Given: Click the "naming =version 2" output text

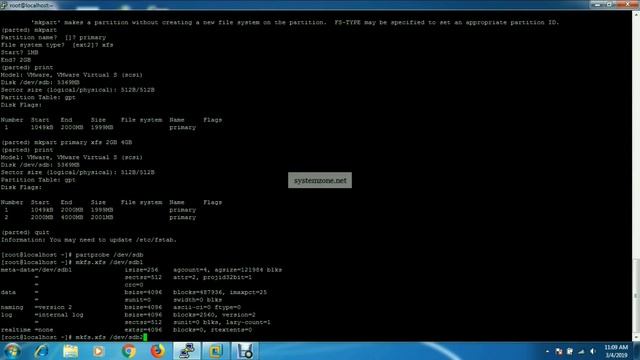Looking at the screenshot, I should point(36,307).
